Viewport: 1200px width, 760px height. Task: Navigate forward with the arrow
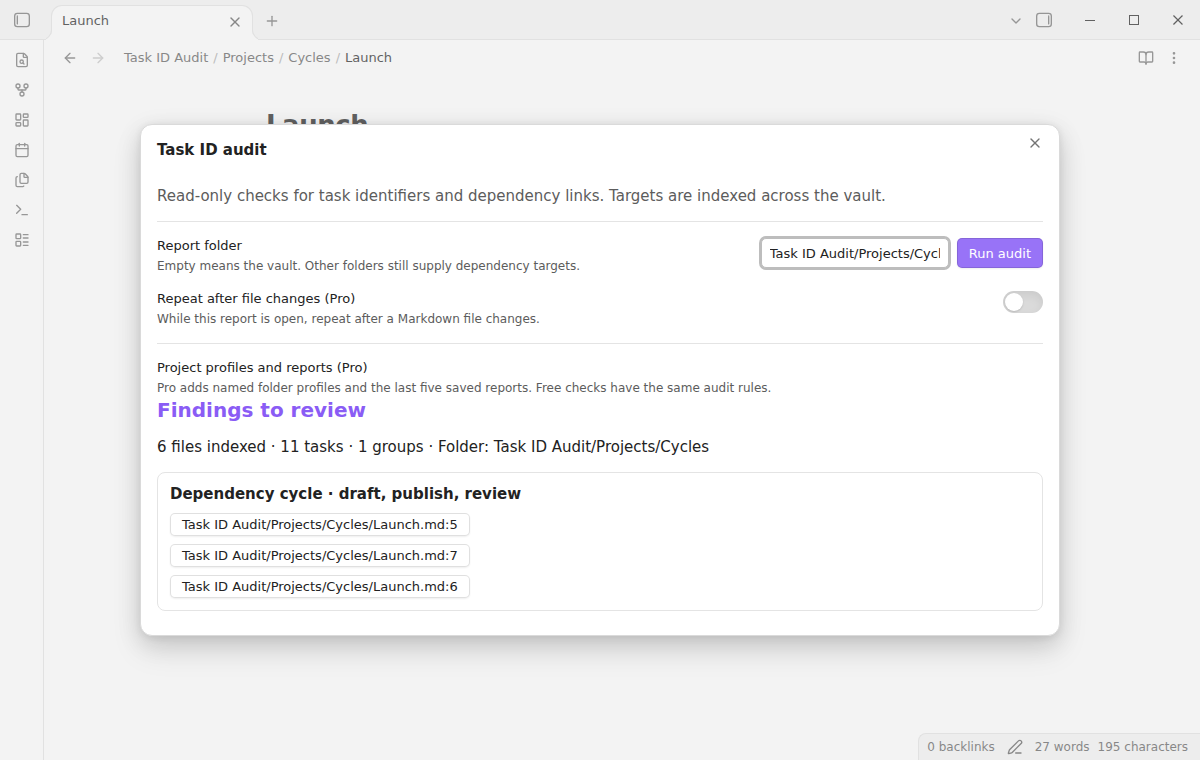point(98,58)
